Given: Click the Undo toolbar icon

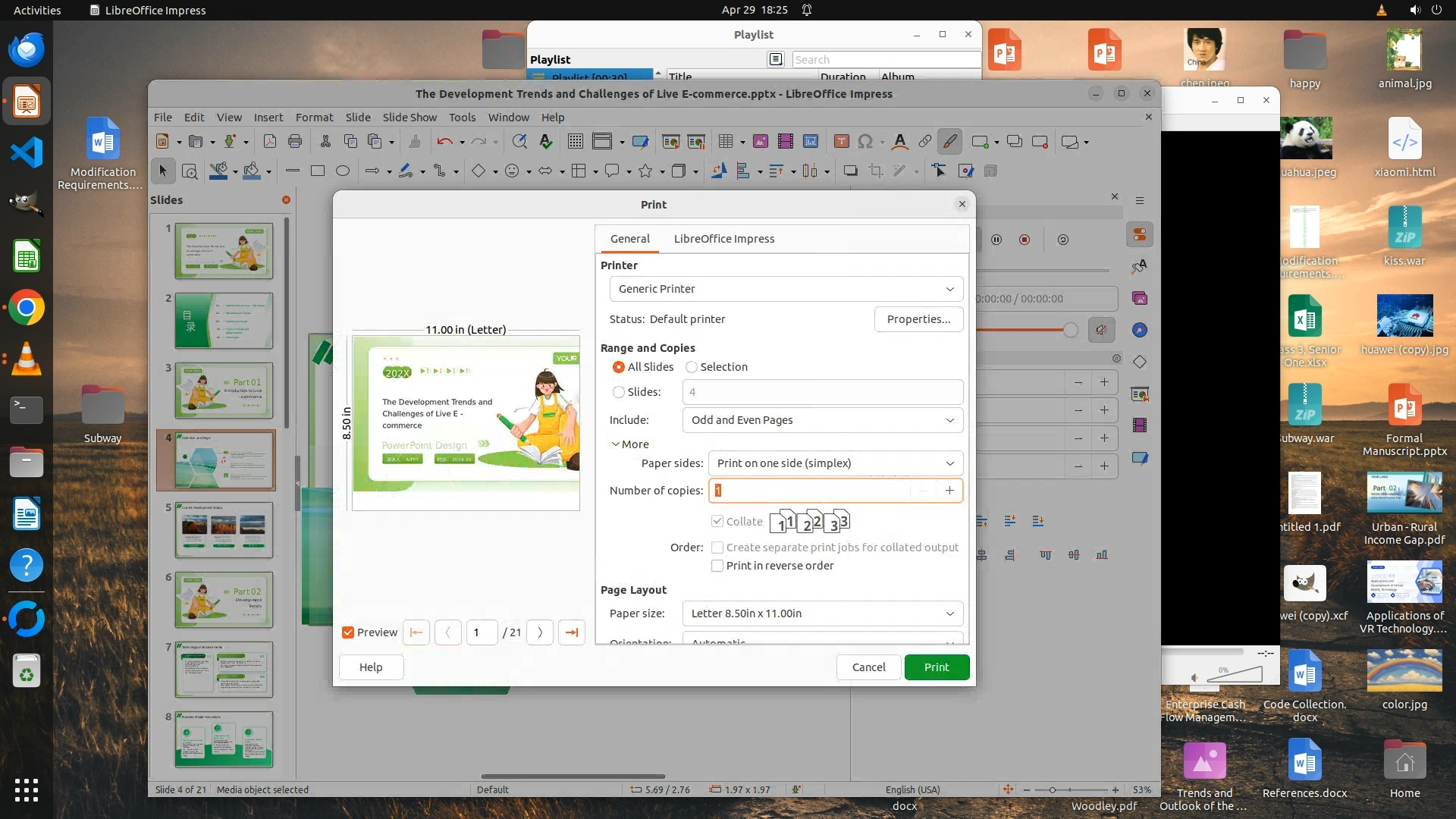Looking at the screenshot, I should coord(444,141).
